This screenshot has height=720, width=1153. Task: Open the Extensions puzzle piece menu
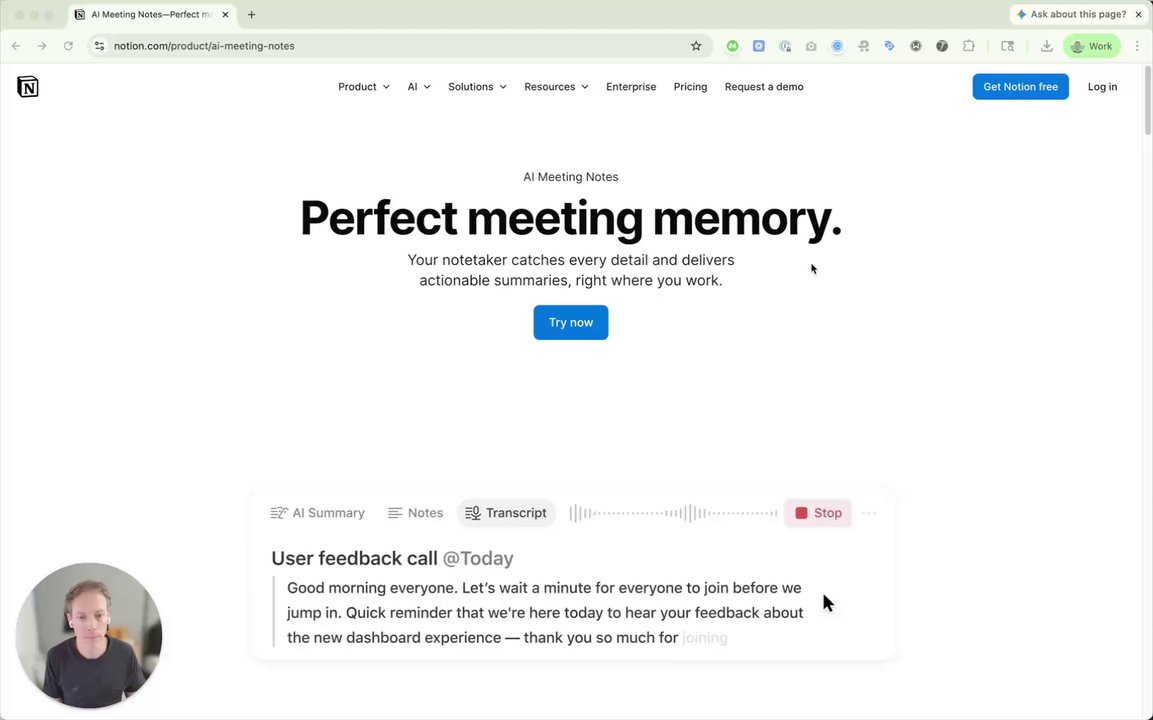[968, 46]
